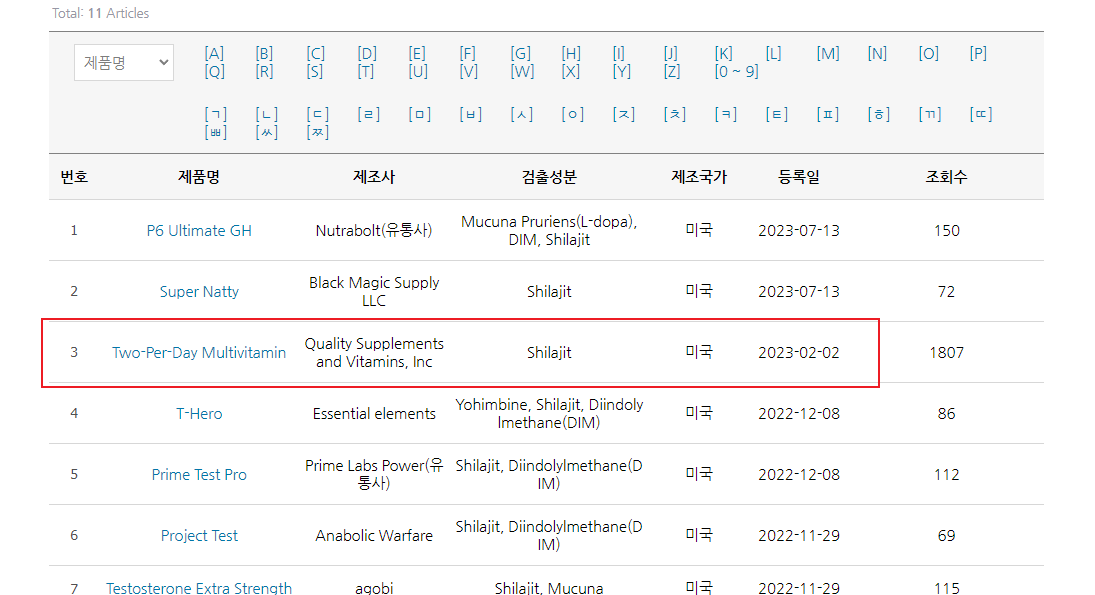This screenshot has height=595, width=1095.
Task: Filter by letter [W]
Action: pos(522,71)
